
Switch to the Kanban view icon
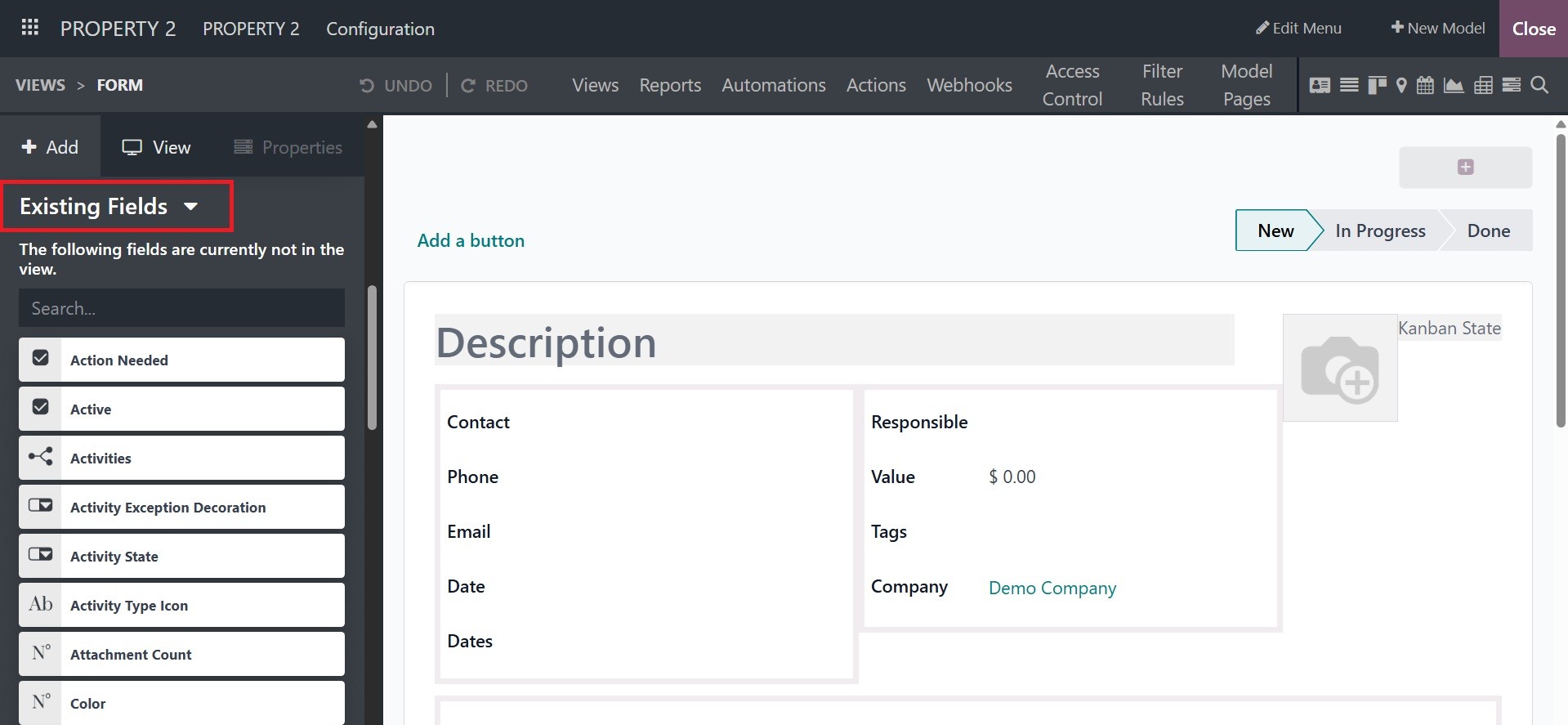(1377, 85)
